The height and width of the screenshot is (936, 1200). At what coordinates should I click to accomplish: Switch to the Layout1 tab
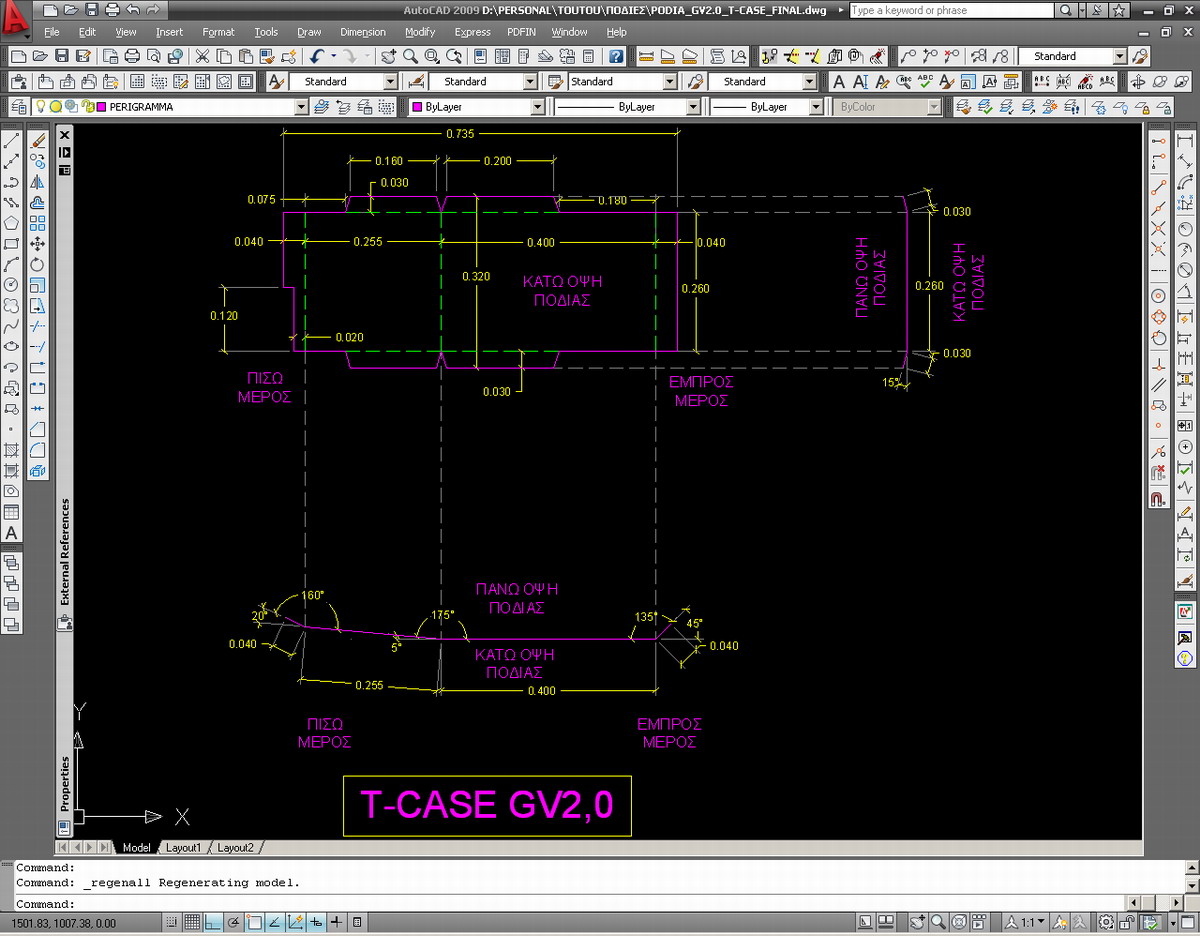click(183, 848)
